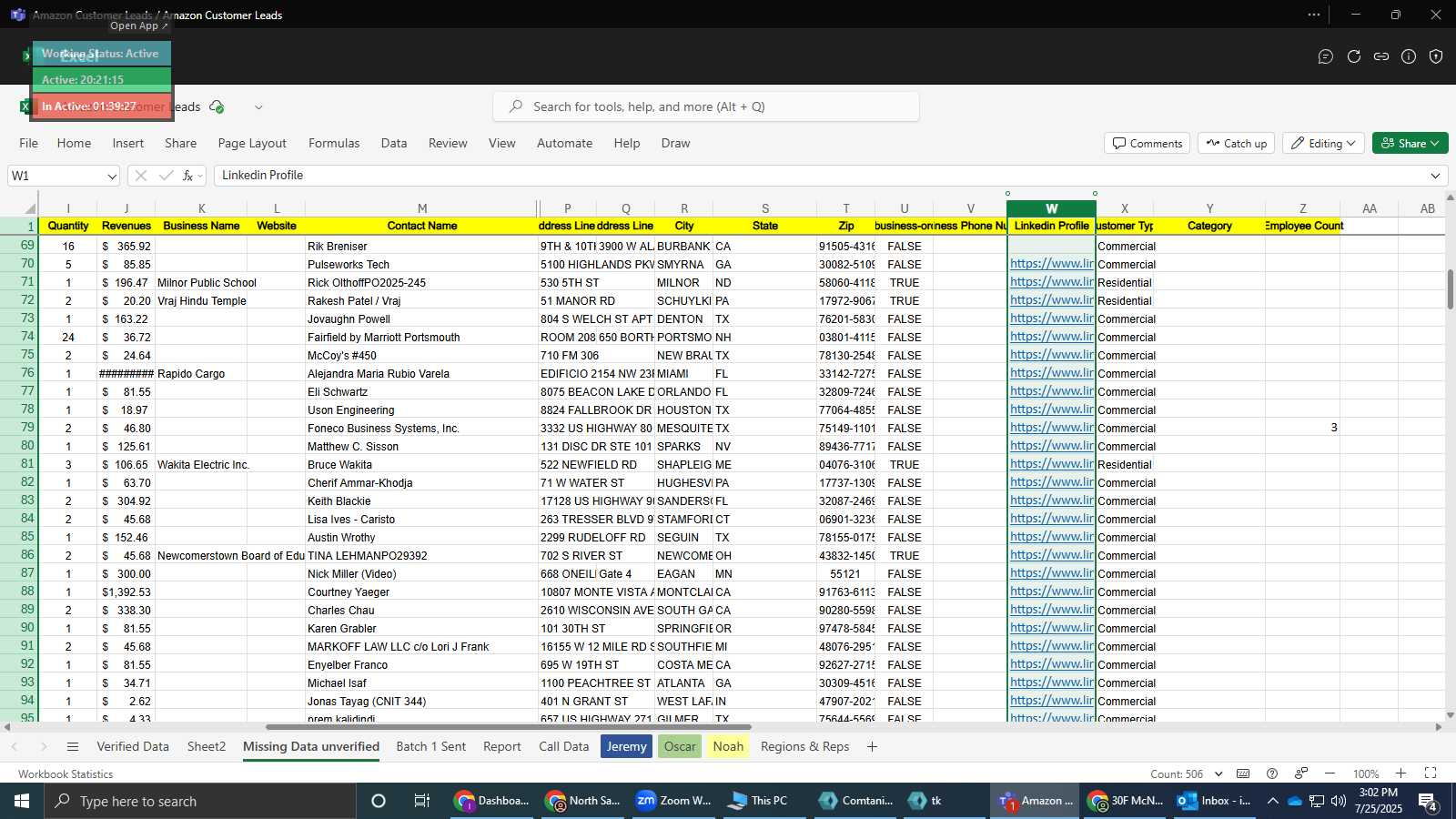The image size is (1456, 819).
Task: Click the Search for tools box
Action: click(706, 106)
